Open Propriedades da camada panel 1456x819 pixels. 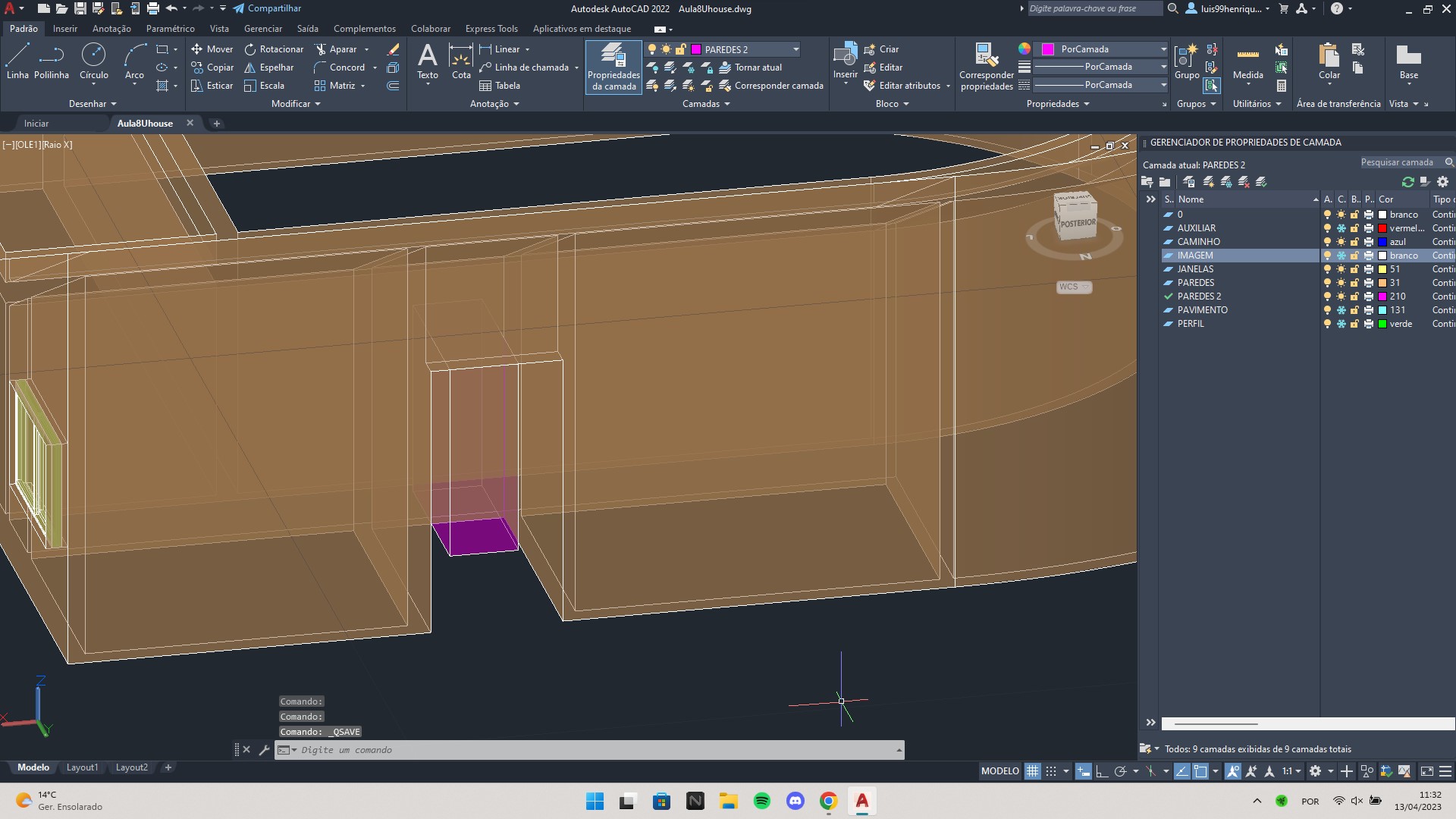click(x=613, y=67)
